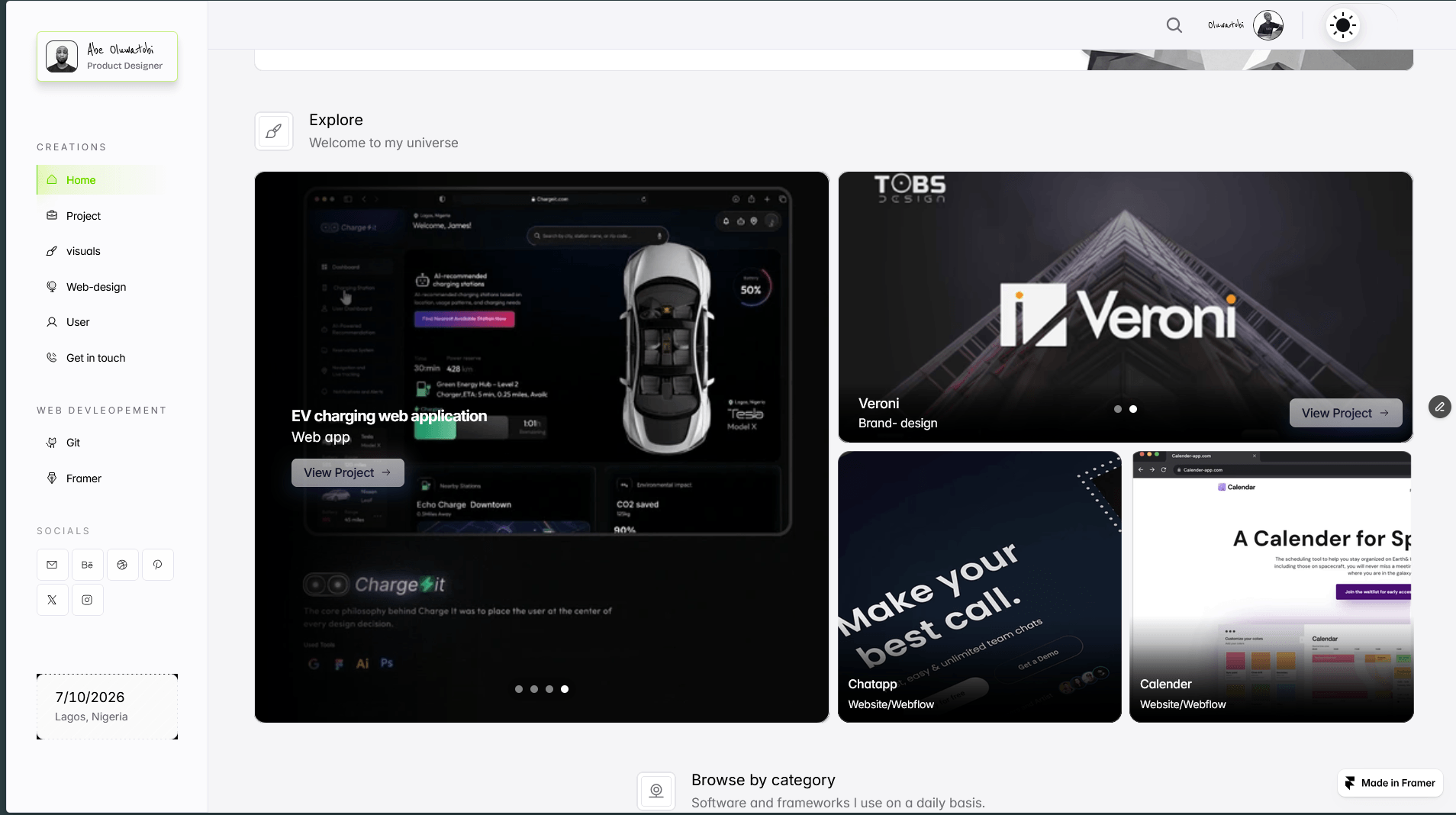This screenshot has height=815, width=1456.
Task: Click the pencil edit icon at right edge
Action: 1439,407
